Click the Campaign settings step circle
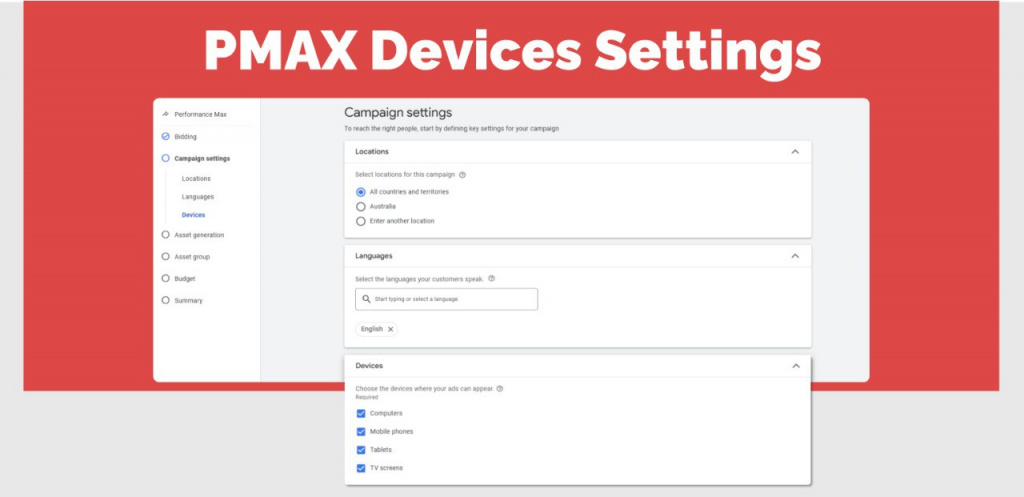The image size is (1024, 497). 165,158
